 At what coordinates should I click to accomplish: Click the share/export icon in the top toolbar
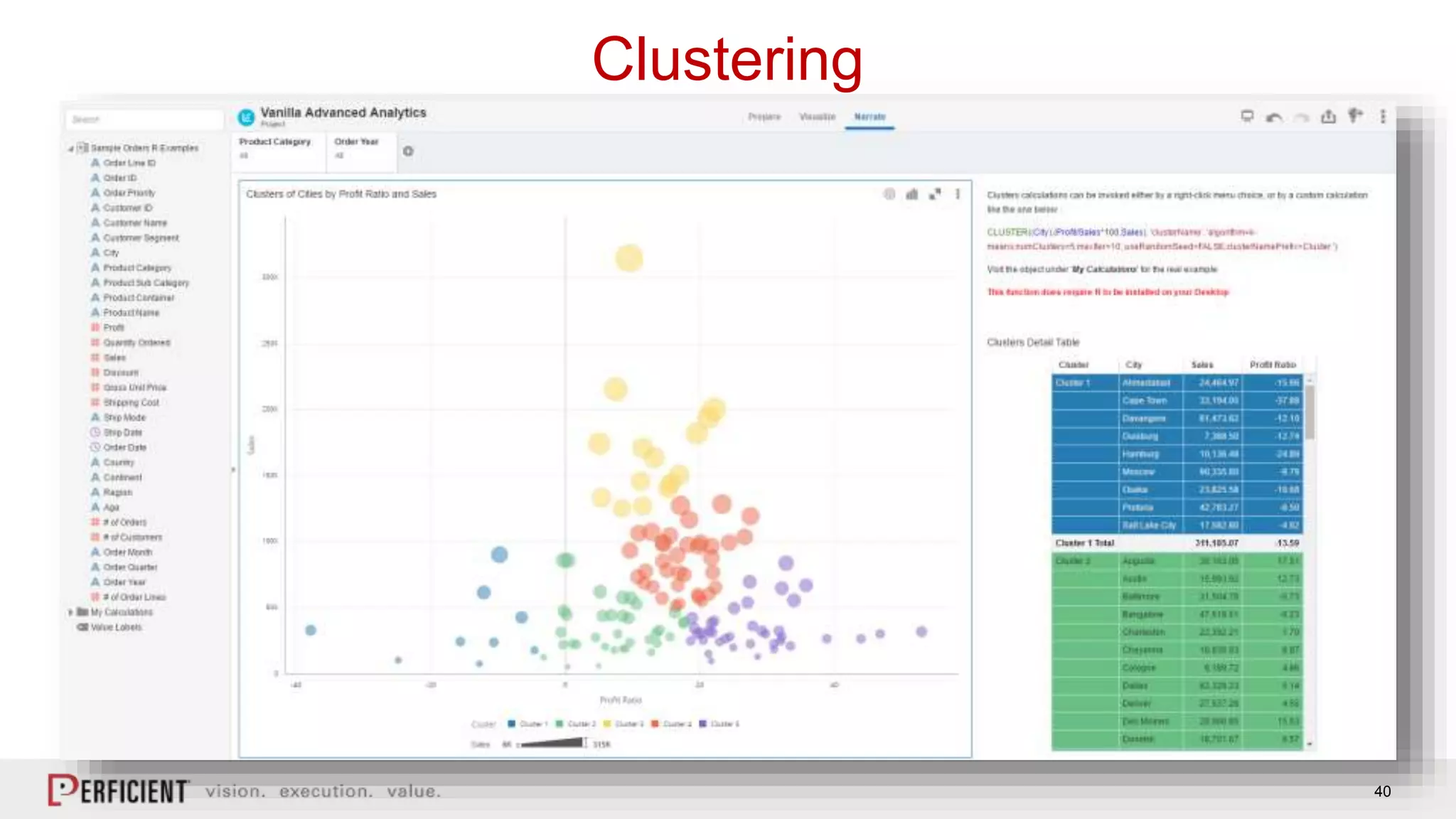pos(1328,117)
